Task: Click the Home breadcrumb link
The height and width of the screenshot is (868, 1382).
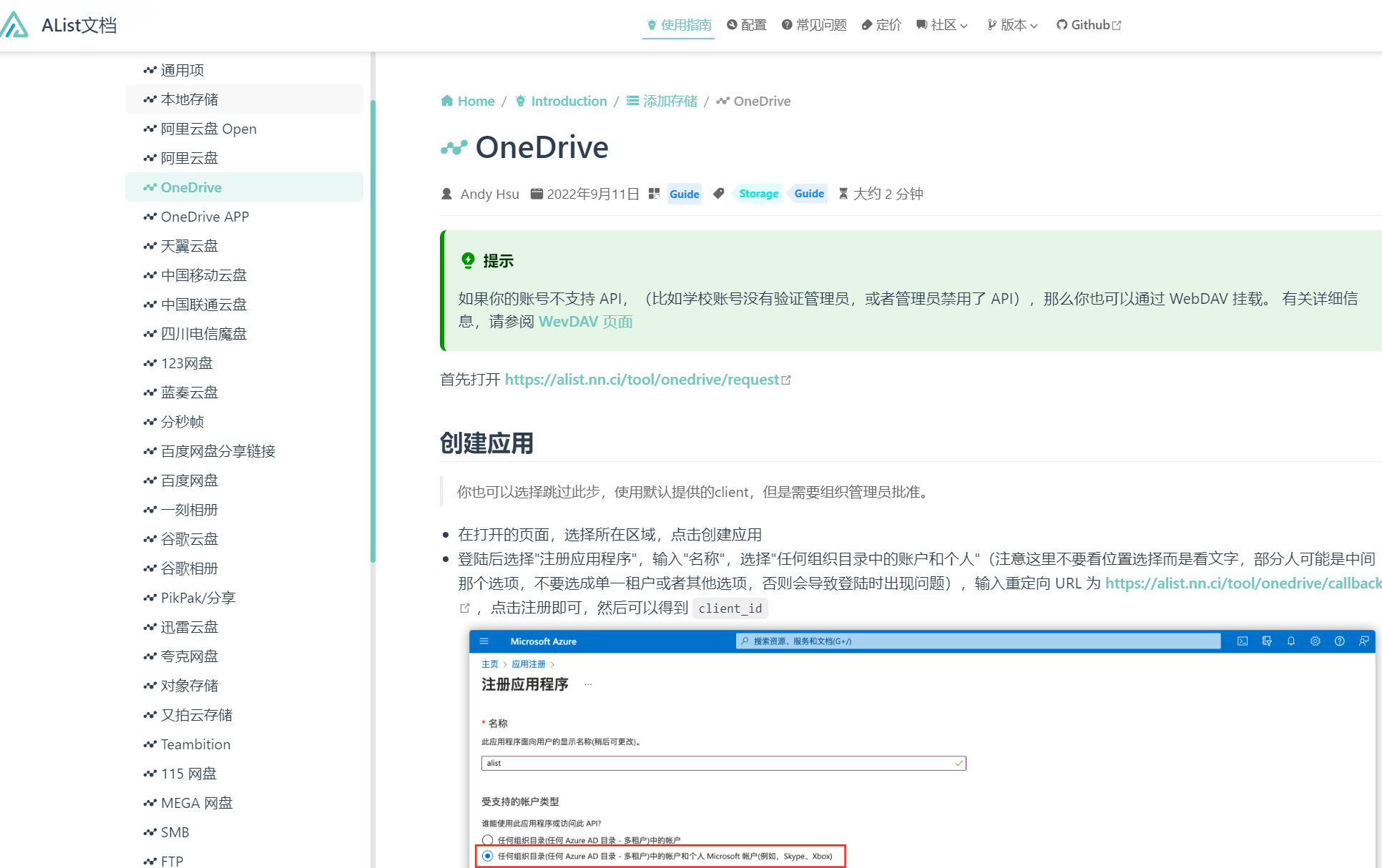Action: pyautogui.click(x=468, y=101)
